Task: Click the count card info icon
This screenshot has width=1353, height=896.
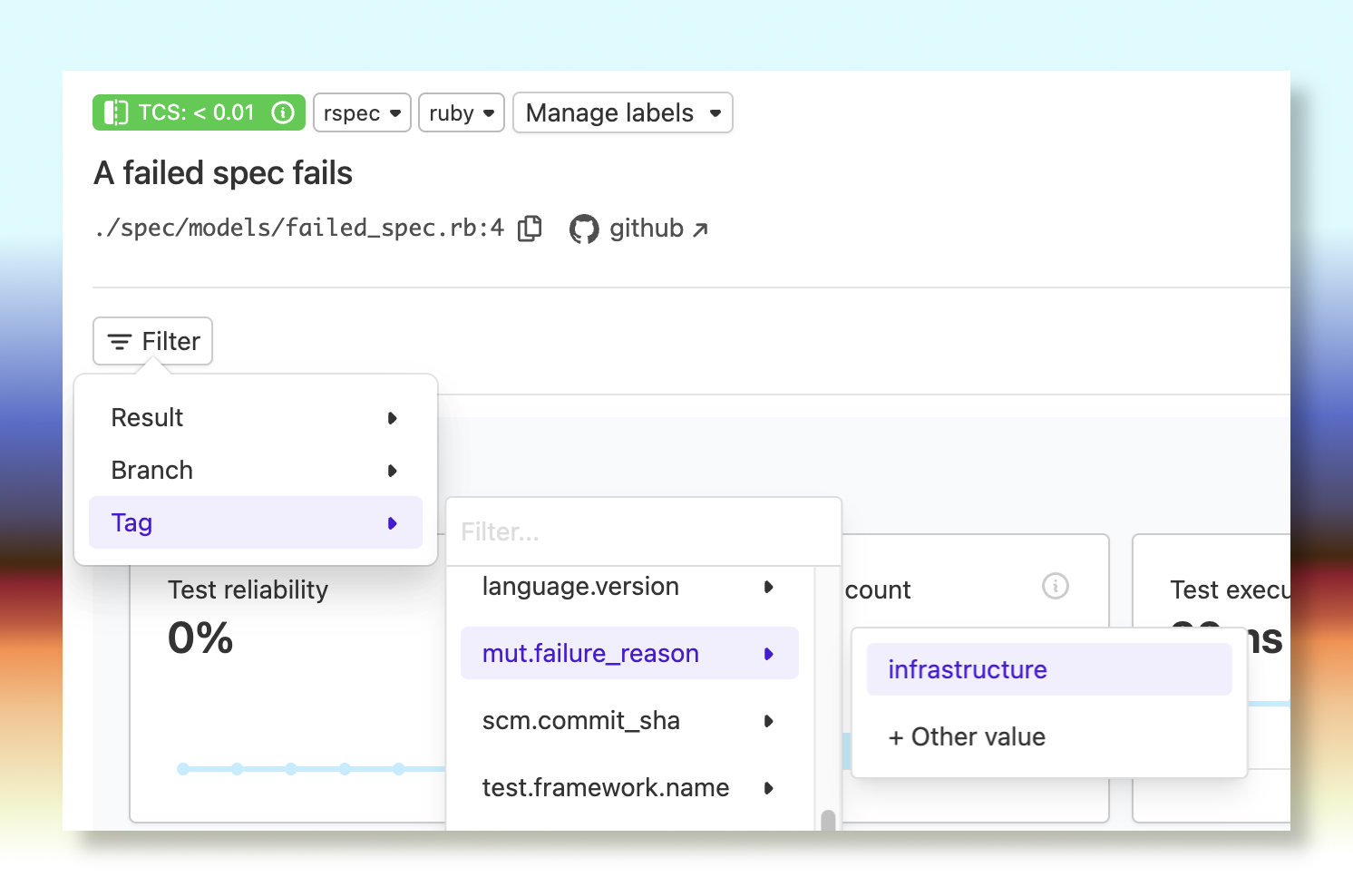Action: (x=1056, y=586)
